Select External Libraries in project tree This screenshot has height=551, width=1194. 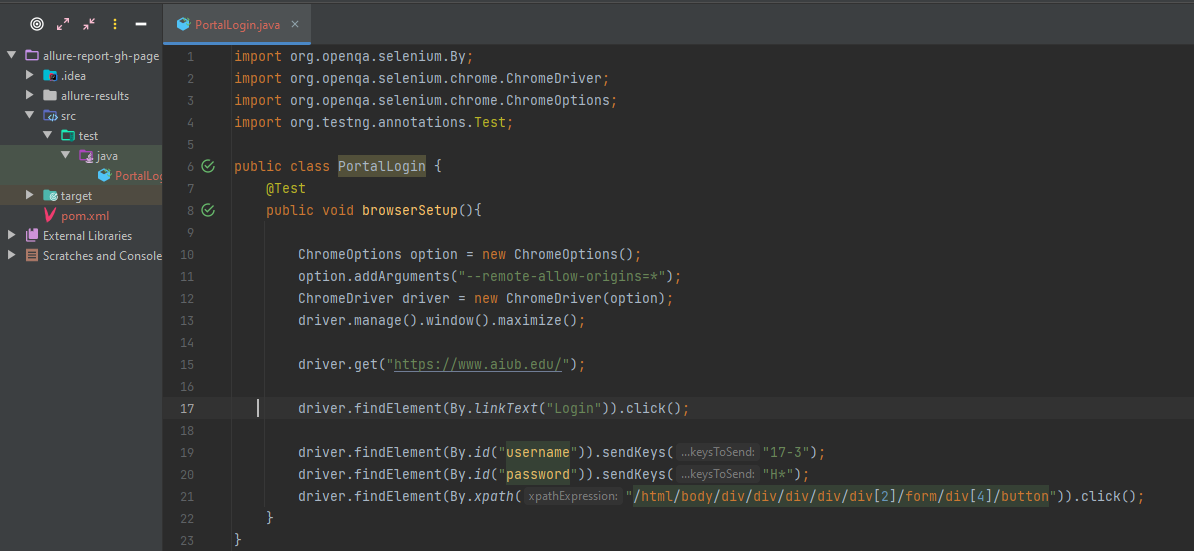point(87,236)
